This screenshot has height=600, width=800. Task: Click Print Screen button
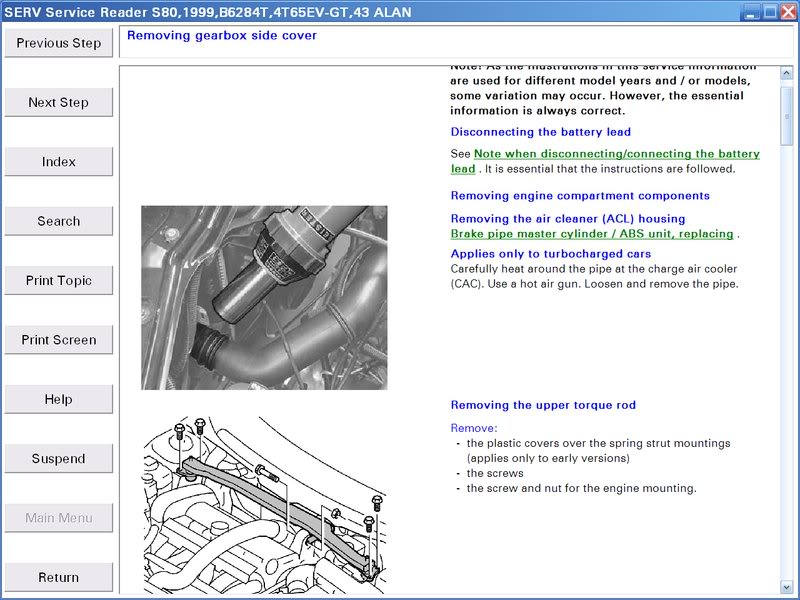coord(59,340)
